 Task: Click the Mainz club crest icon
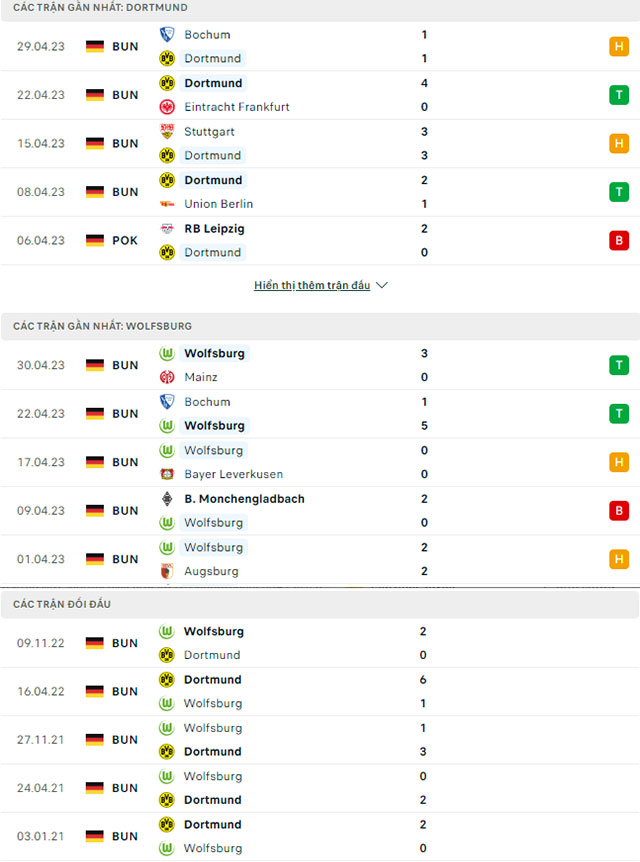point(167,377)
